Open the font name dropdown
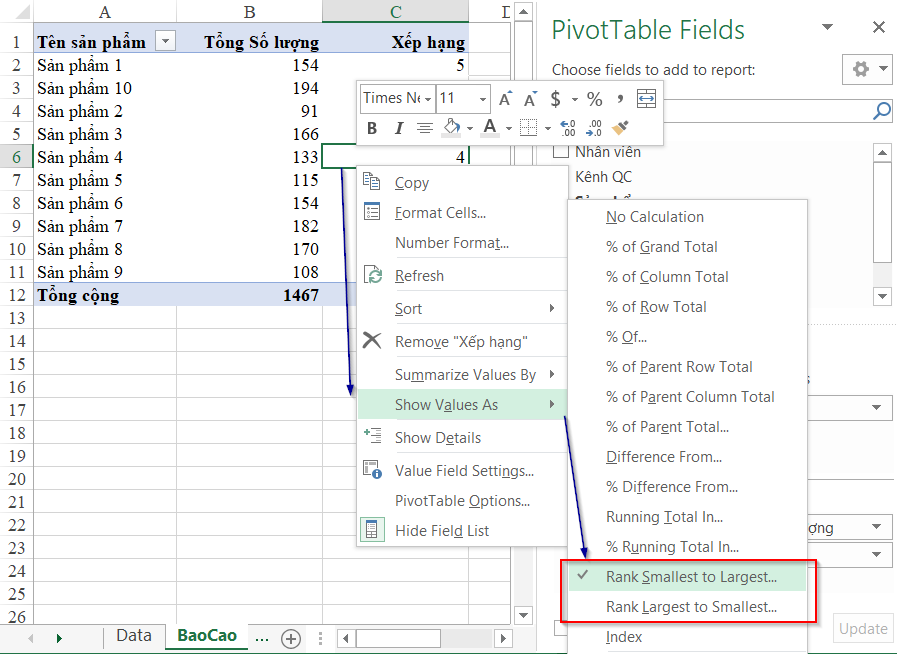 pyautogui.click(x=427, y=98)
